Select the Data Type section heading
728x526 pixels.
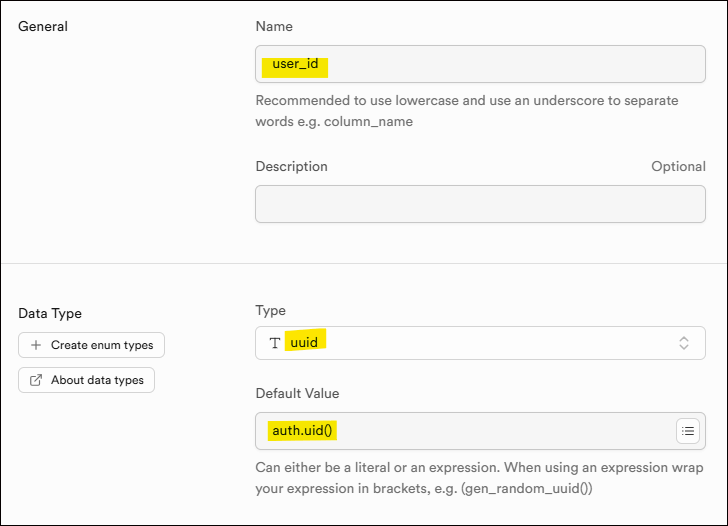coord(50,313)
